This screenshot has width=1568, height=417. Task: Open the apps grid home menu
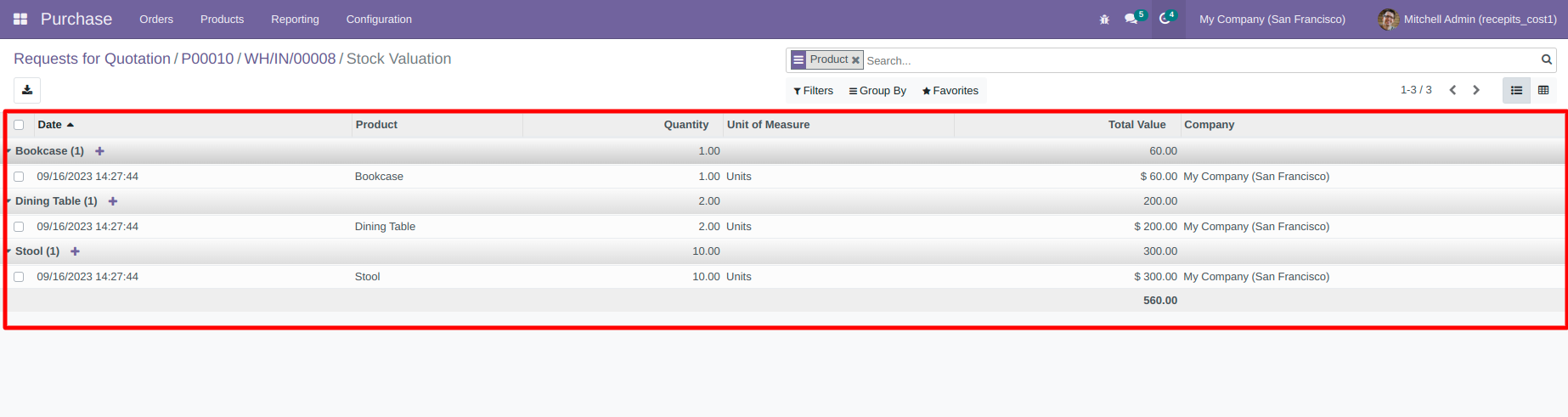20,19
